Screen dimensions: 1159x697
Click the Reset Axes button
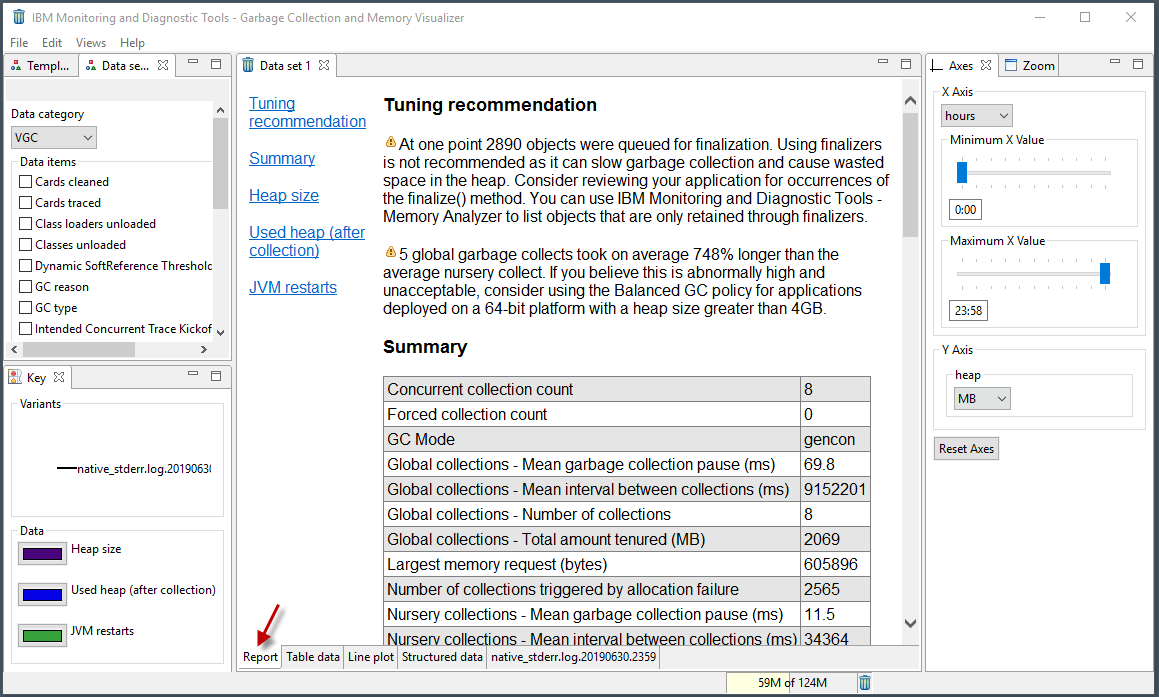966,449
